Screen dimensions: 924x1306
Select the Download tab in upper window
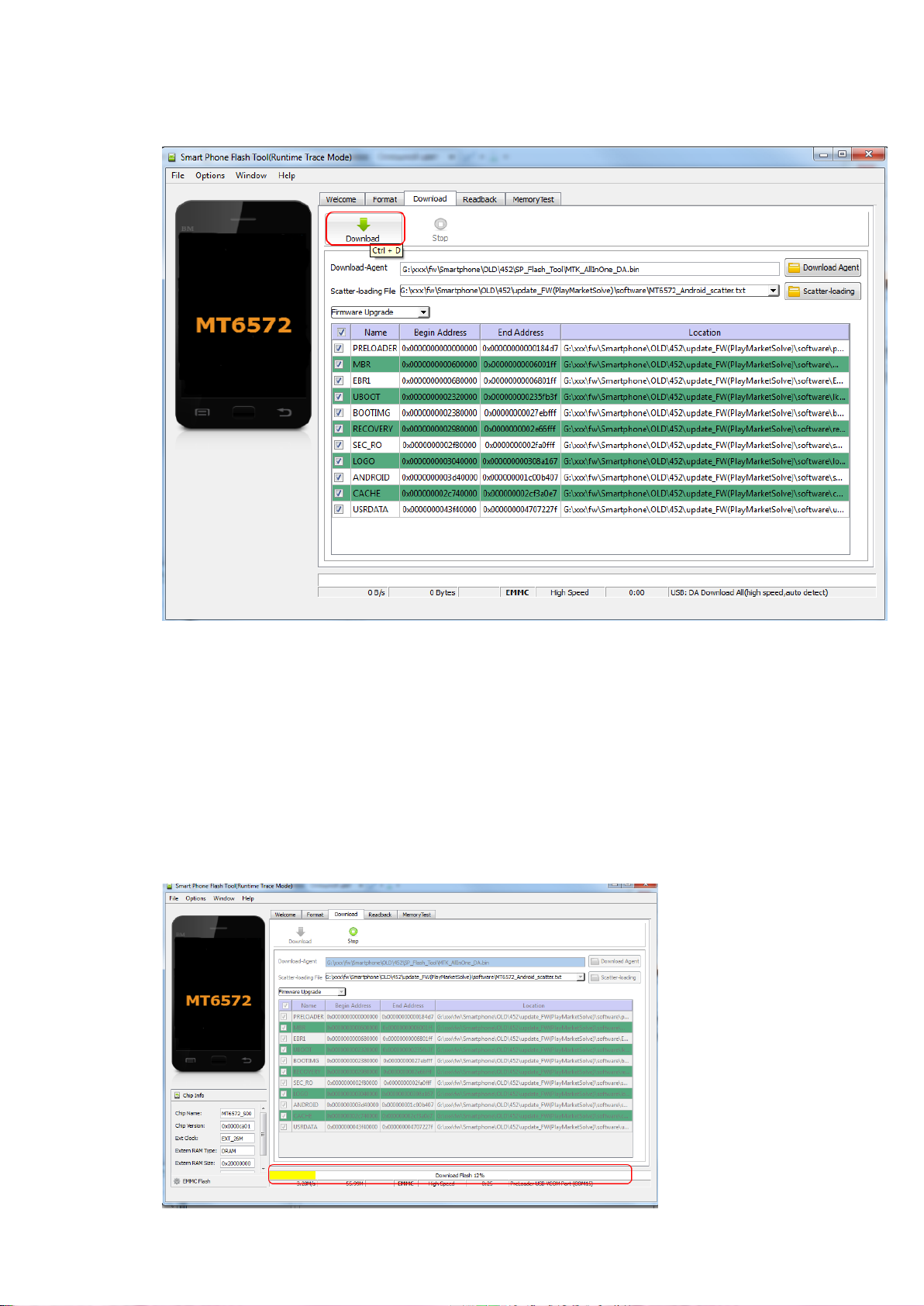pyautogui.click(x=430, y=198)
